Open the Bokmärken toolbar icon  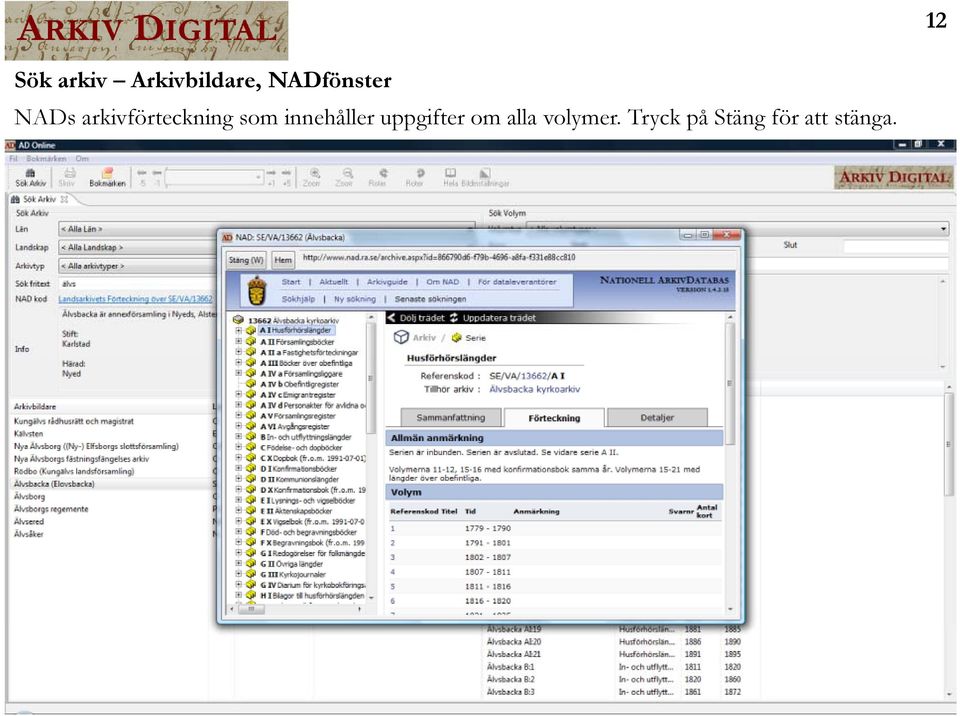(107, 178)
